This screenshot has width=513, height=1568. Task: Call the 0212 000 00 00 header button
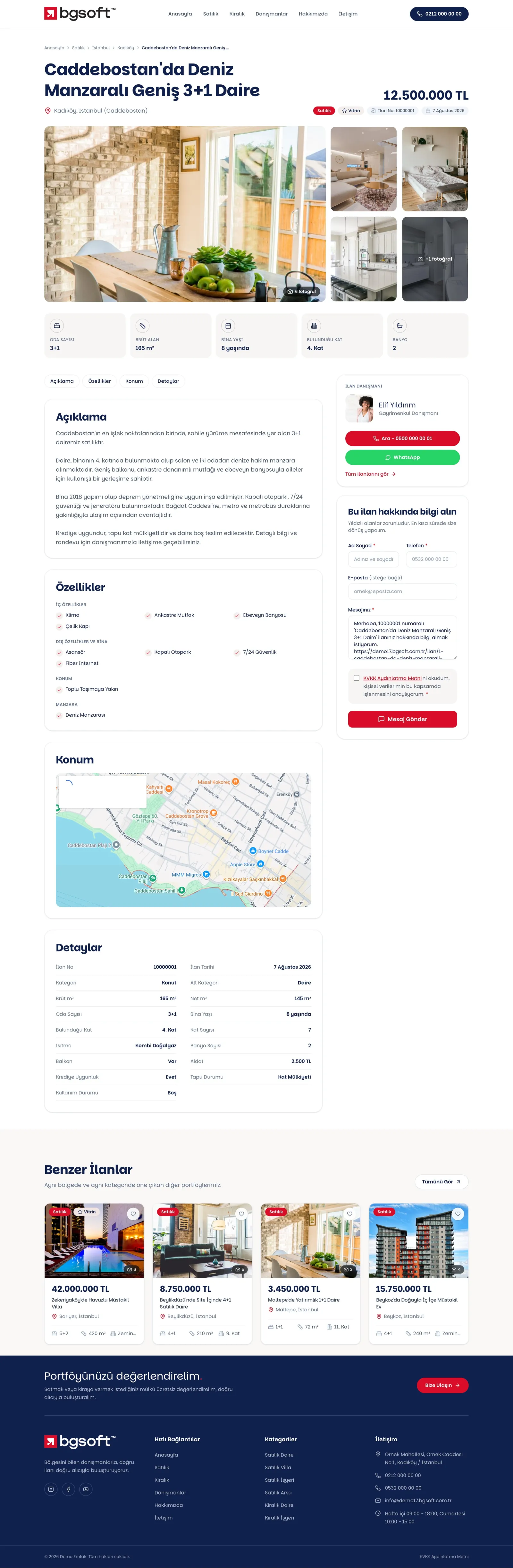click(x=439, y=13)
